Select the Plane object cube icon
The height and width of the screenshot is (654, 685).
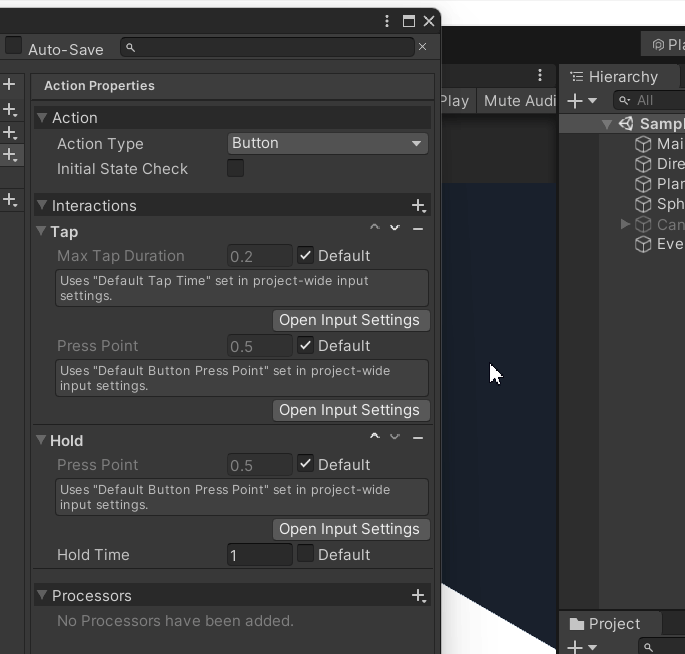(x=643, y=184)
